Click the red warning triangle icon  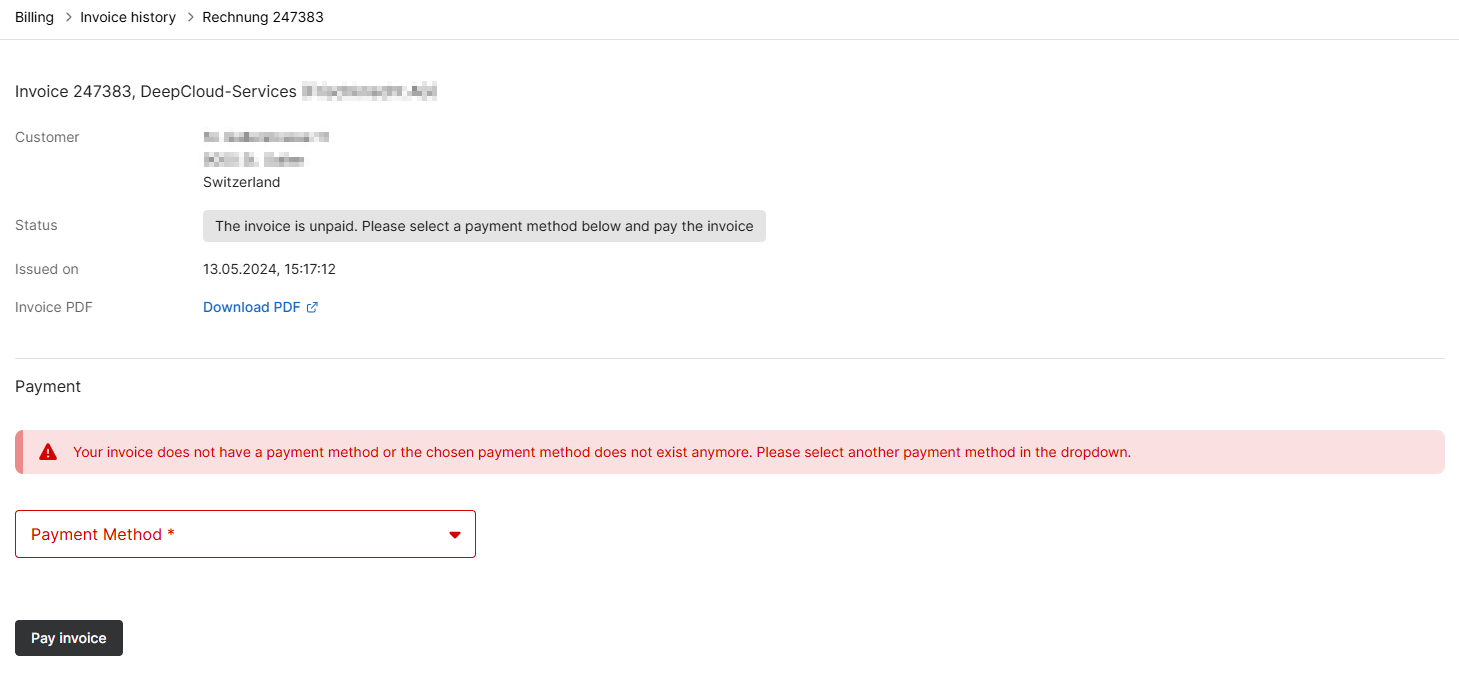click(48, 452)
